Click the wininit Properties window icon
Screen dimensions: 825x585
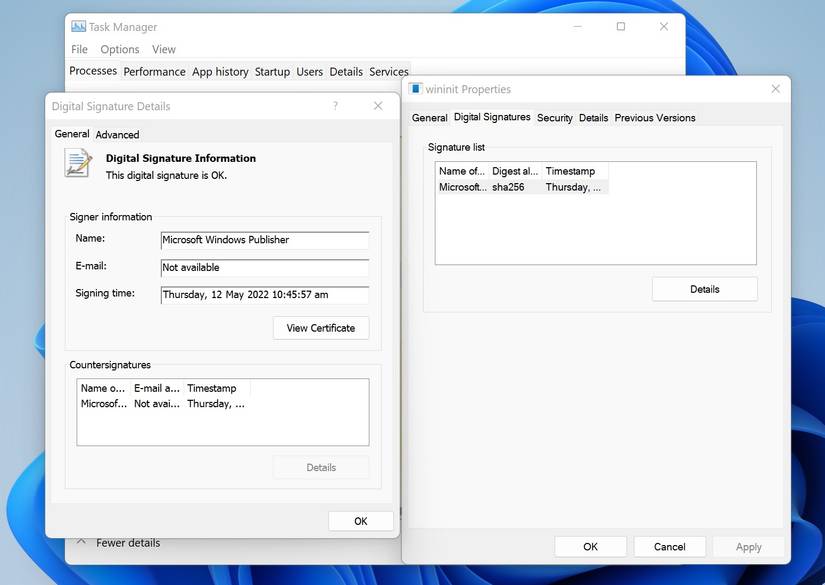click(414, 88)
